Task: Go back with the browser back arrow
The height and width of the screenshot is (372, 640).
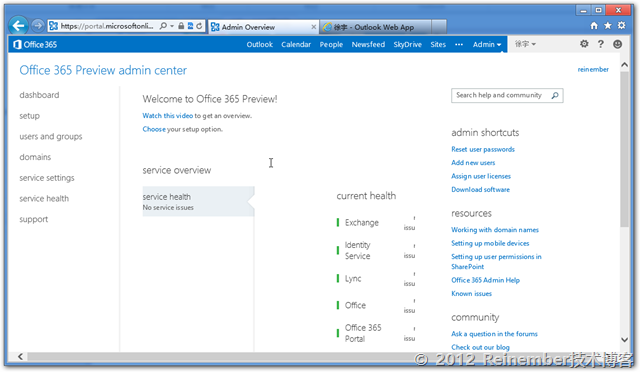Action: [x=18, y=26]
